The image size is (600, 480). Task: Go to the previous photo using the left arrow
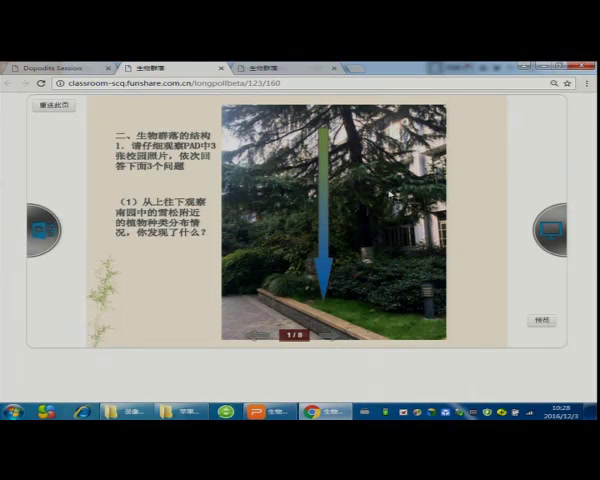click(257, 335)
